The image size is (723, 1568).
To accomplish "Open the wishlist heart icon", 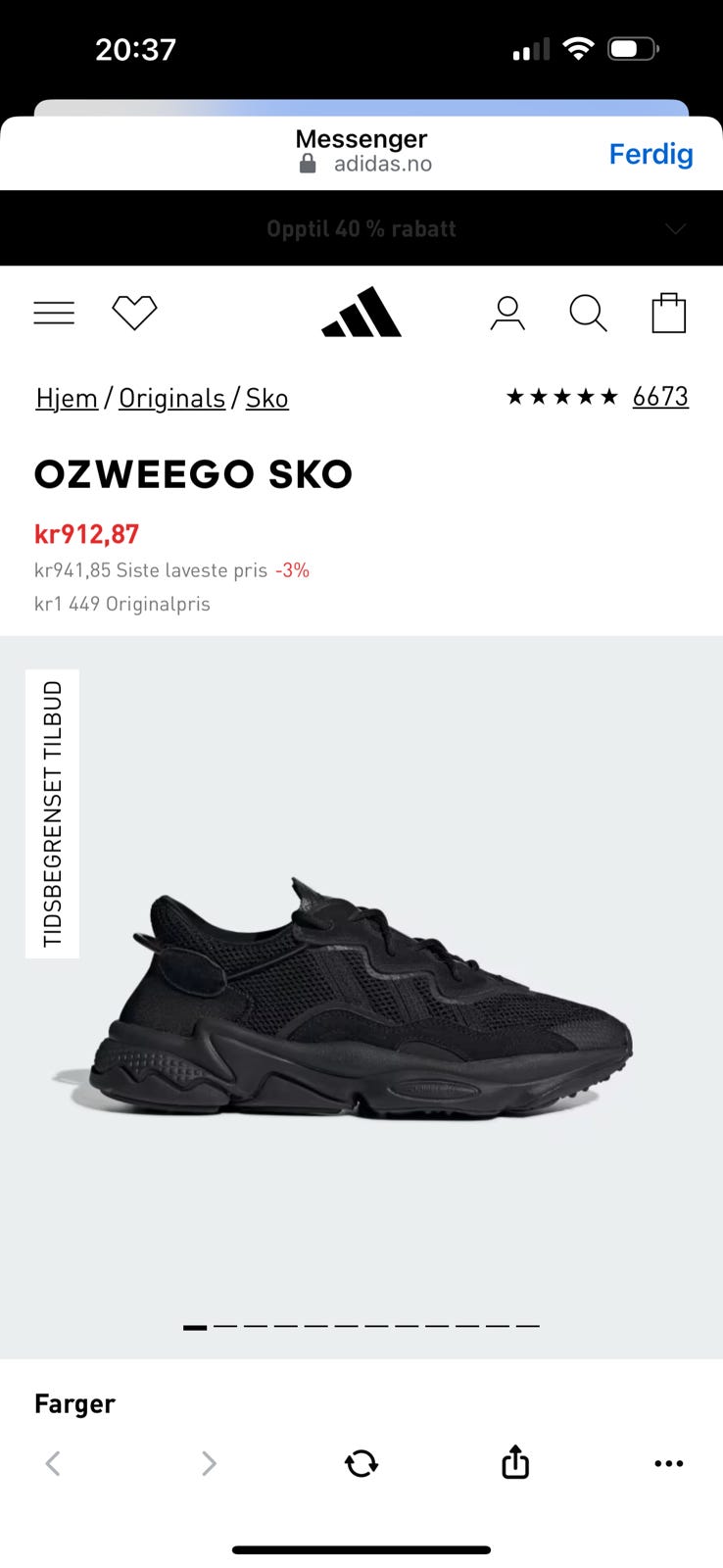I will (134, 313).
